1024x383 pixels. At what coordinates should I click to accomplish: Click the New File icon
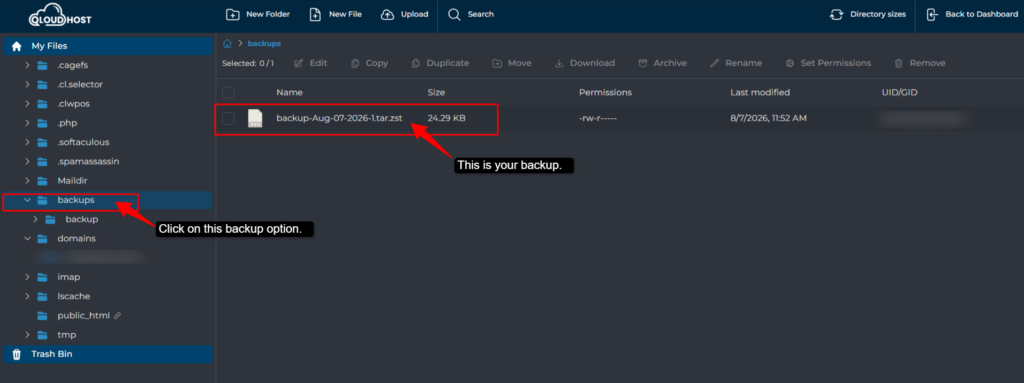coord(315,14)
